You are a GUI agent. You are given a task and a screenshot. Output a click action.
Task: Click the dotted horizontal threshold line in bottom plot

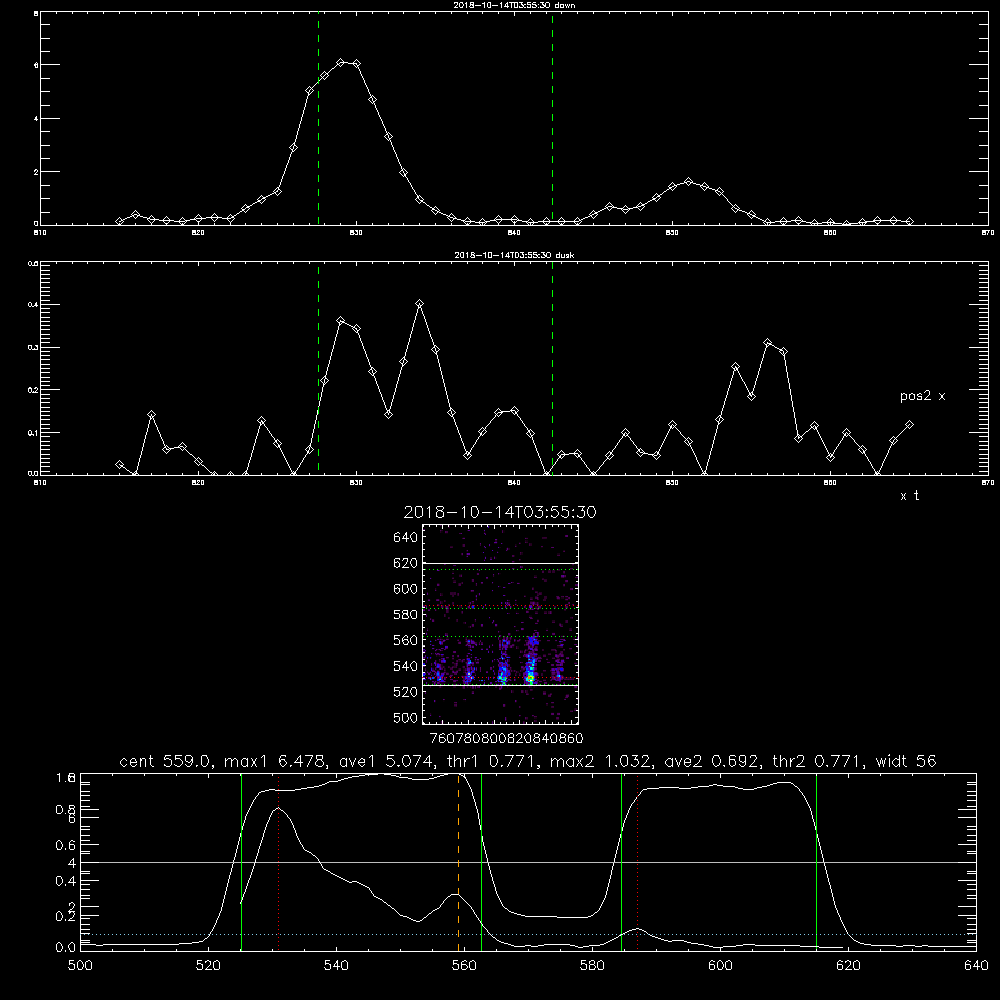pyautogui.click(x=528, y=935)
